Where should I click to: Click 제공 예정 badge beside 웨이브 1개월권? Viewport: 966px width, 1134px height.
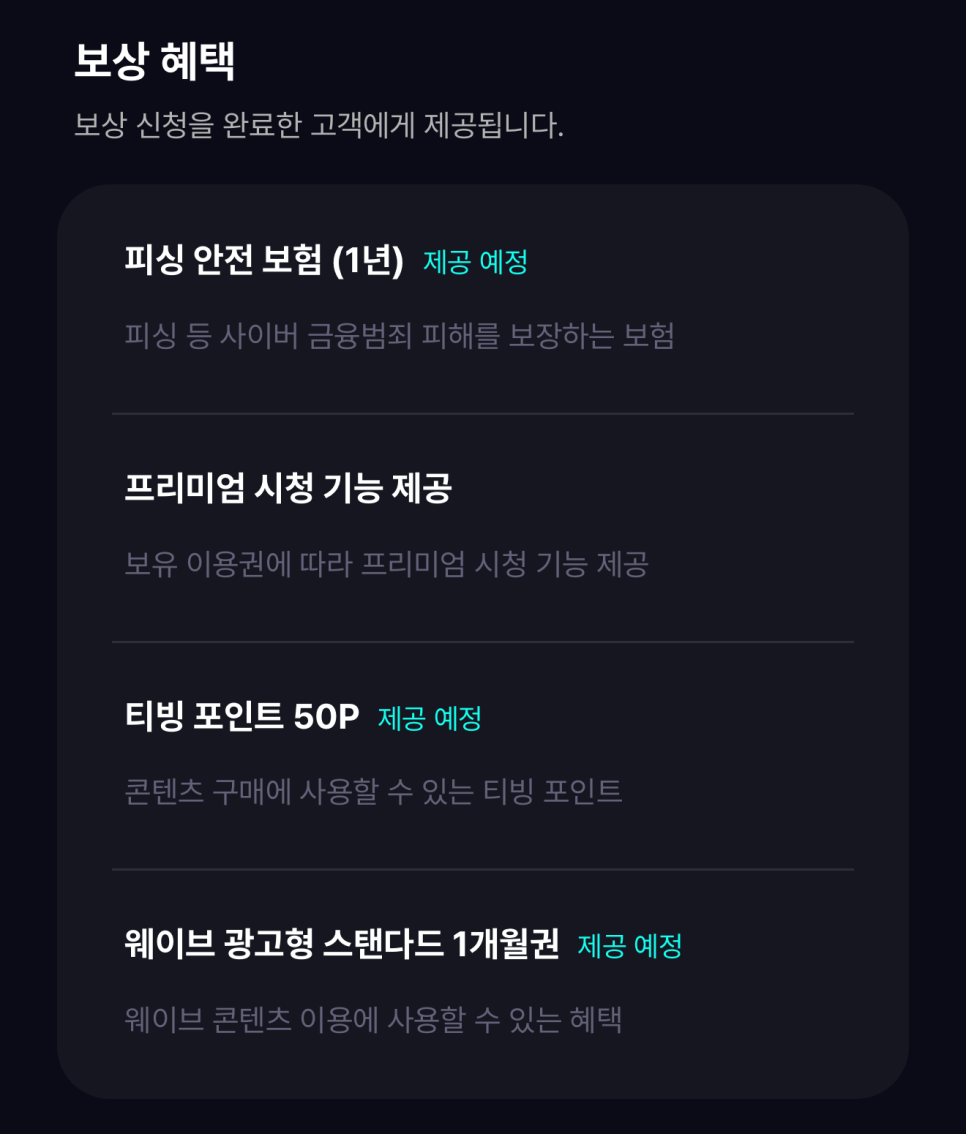(x=630, y=945)
